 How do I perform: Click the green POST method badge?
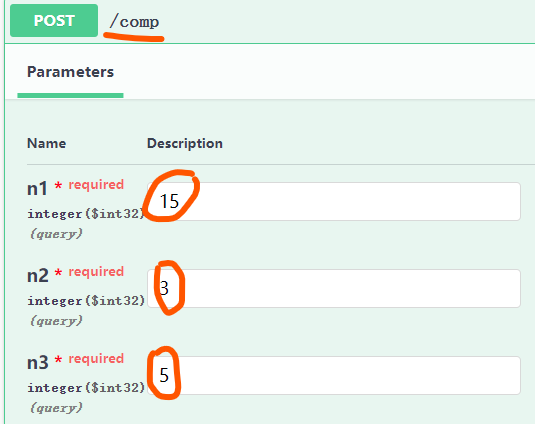[54, 20]
